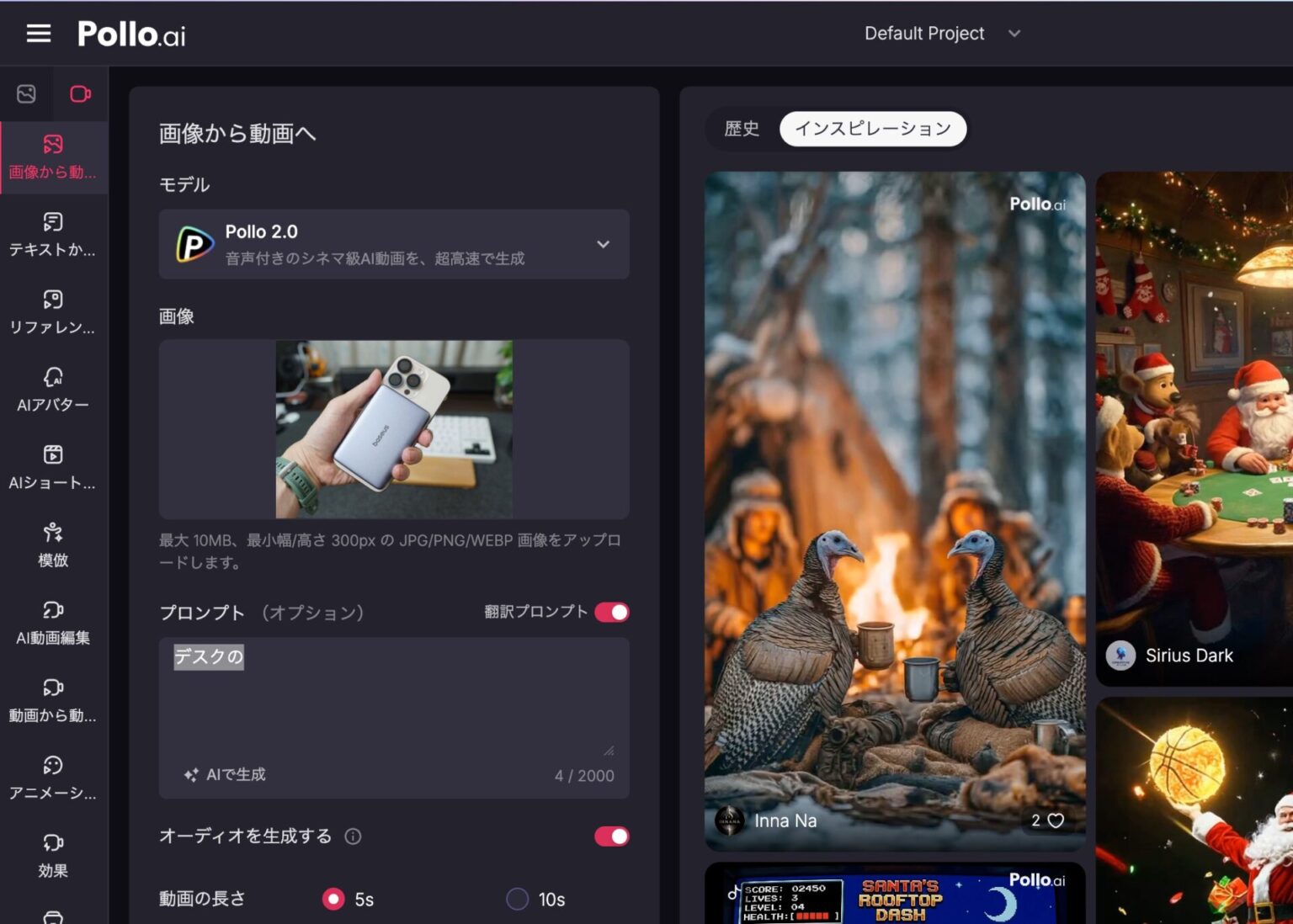The image size is (1293, 924).
Task: Open the AI動画編集 tool
Action: coord(53,621)
